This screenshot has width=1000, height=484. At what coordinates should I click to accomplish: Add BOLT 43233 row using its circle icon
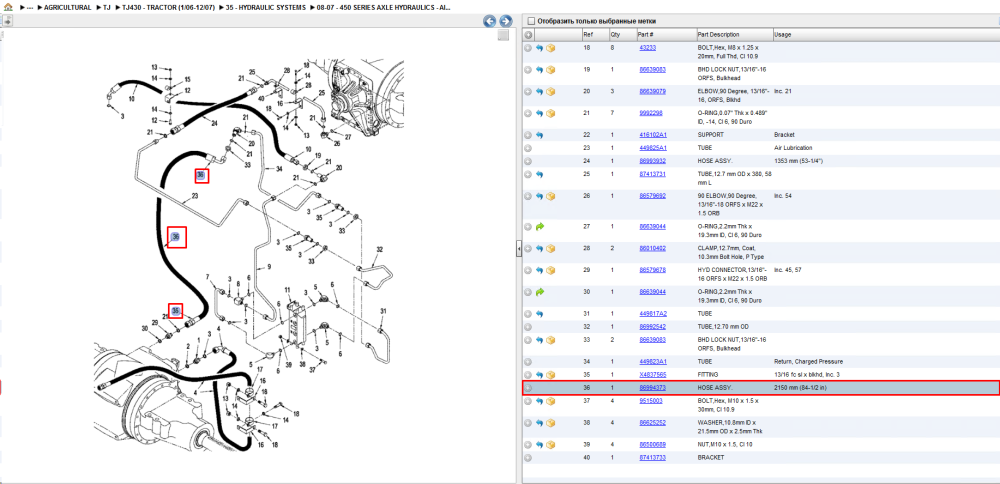528,48
